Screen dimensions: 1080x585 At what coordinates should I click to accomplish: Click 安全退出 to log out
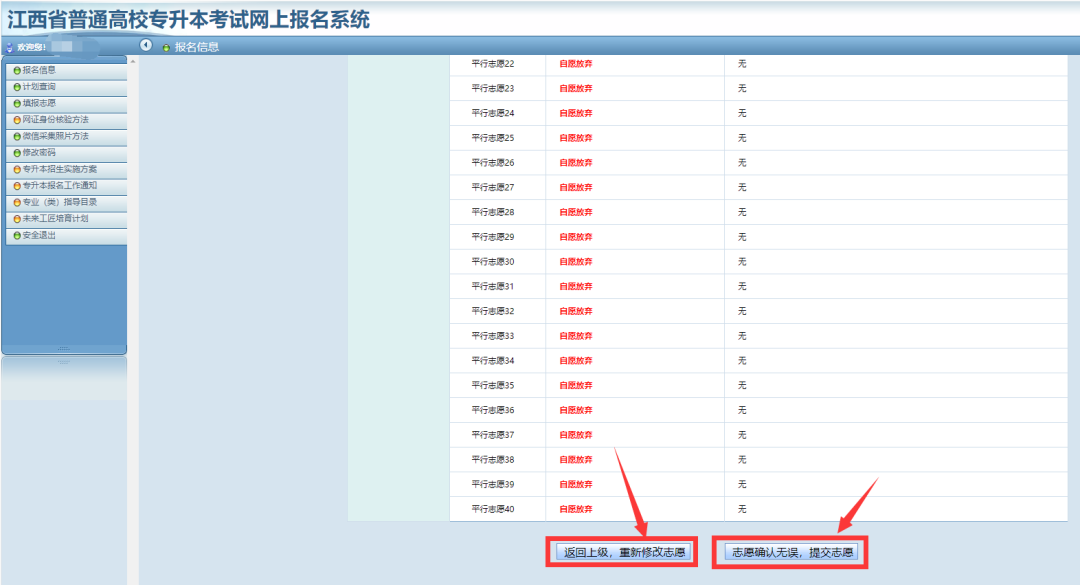tap(66, 236)
